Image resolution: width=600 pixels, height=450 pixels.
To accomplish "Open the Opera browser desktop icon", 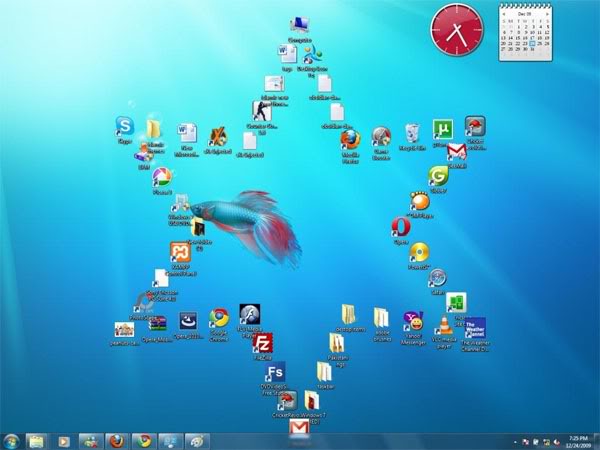I will 401,227.
